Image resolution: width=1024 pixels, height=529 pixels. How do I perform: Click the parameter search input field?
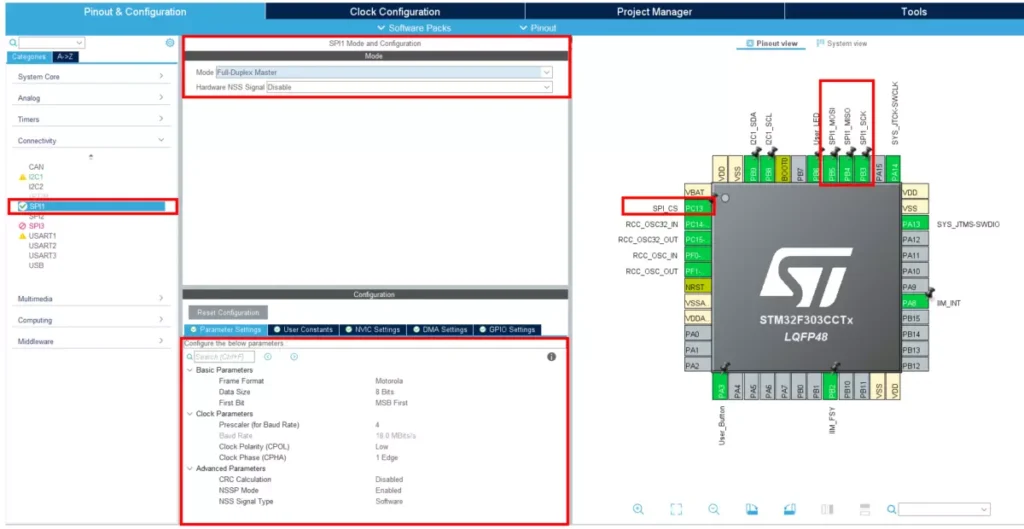click(224, 356)
